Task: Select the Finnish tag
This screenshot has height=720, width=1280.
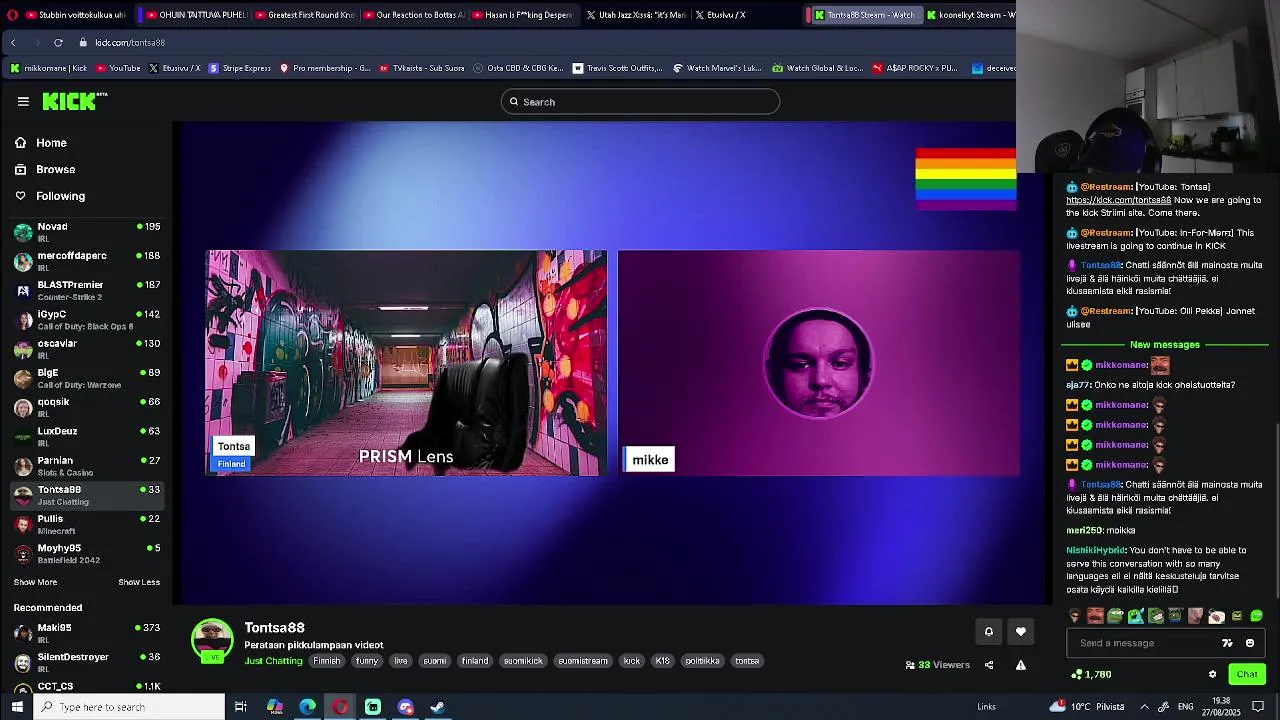Action: coord(327,661)
